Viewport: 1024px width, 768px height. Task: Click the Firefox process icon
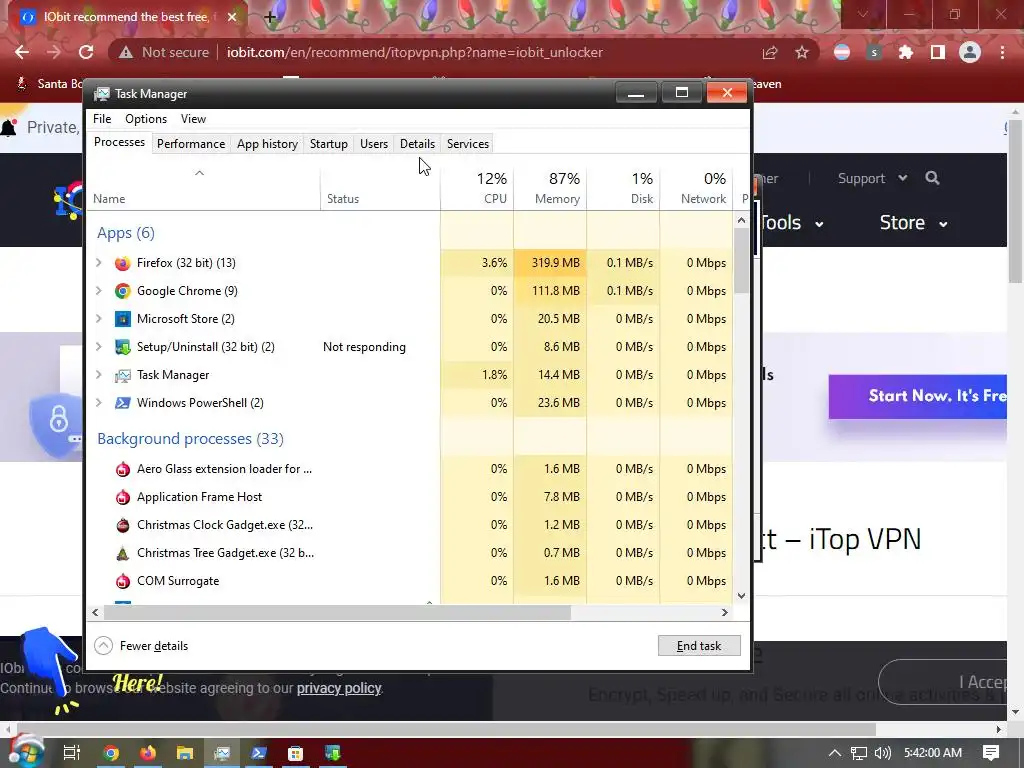[x=122, y=263]
